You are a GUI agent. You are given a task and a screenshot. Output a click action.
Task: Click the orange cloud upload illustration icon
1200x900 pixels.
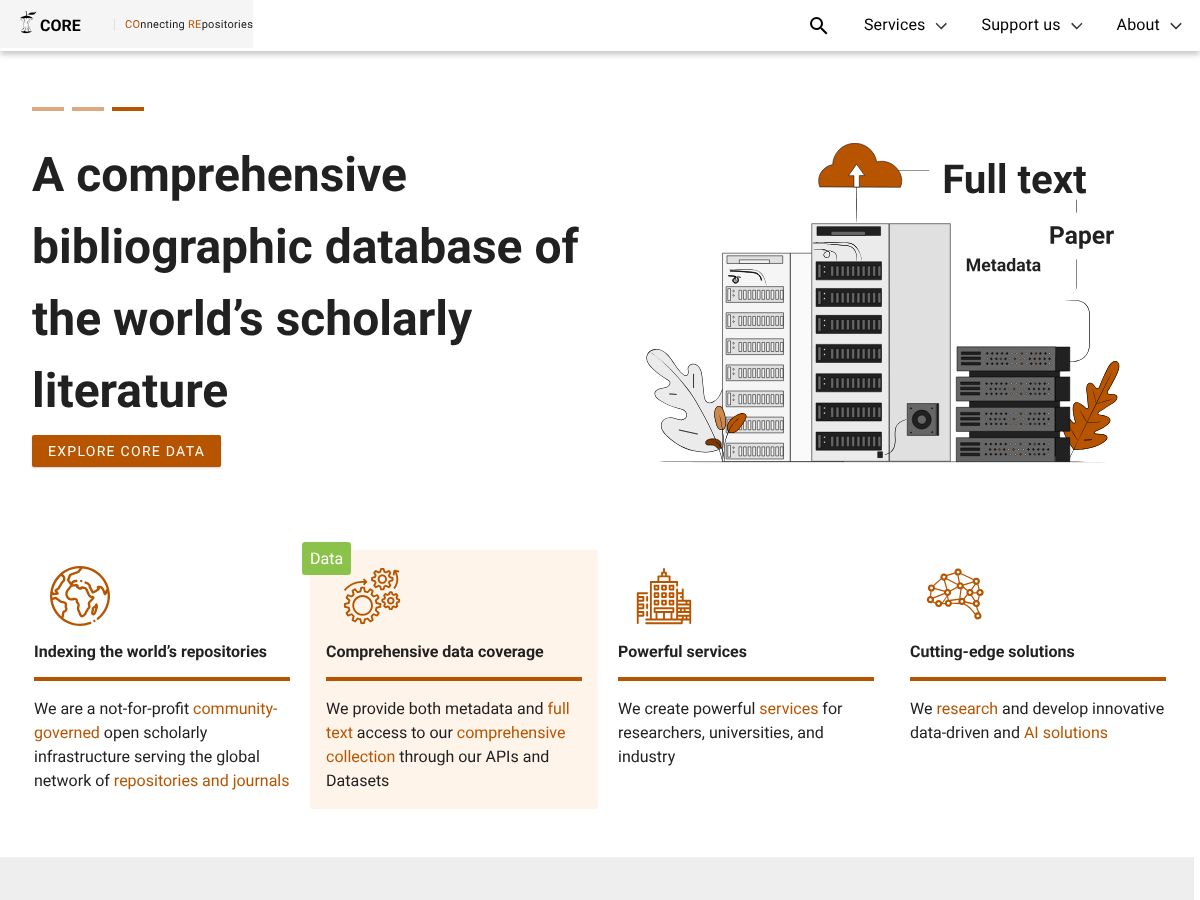click(x=860, y=166)
